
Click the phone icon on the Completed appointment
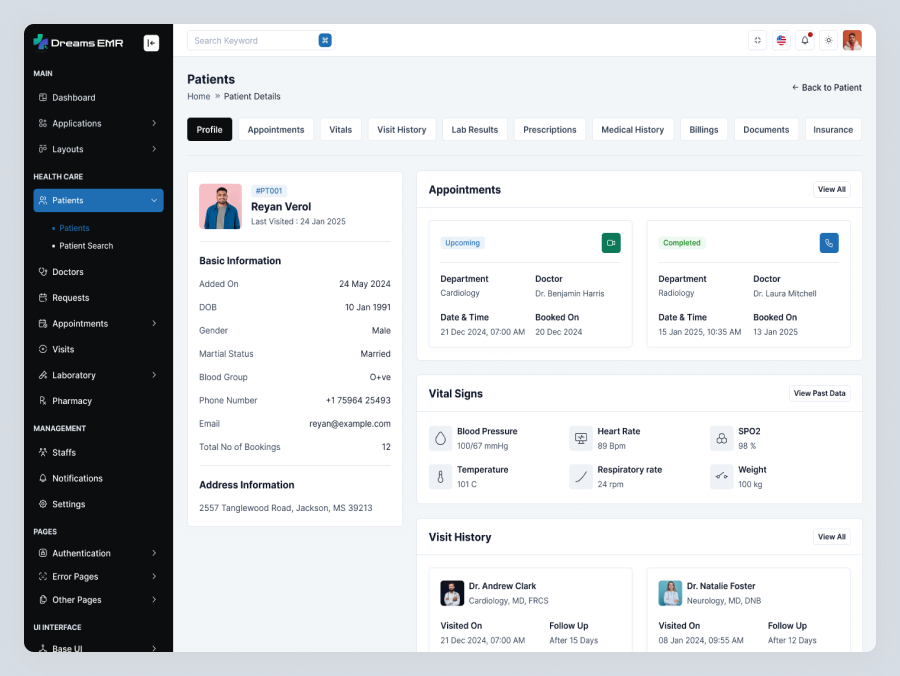tap(829, 243)
